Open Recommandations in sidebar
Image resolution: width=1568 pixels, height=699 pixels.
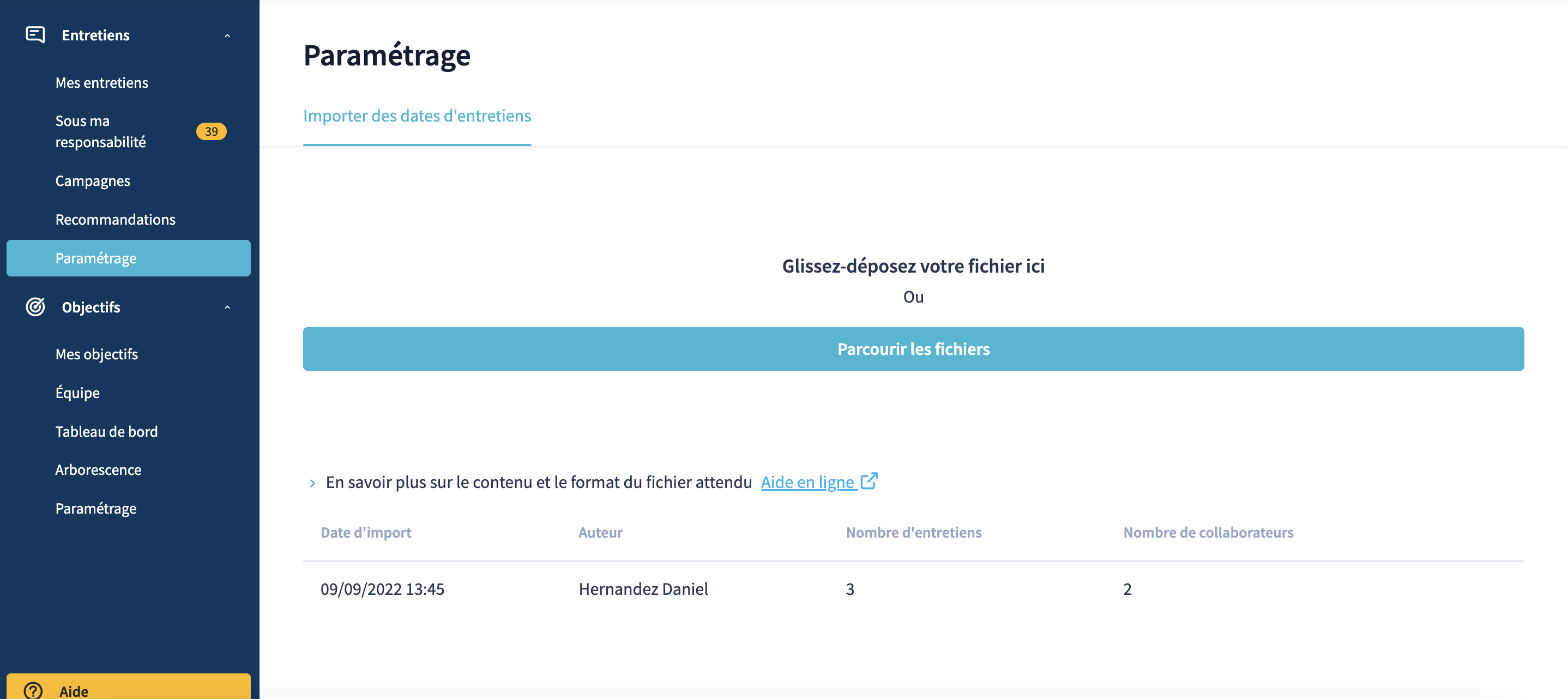point(115,219)
